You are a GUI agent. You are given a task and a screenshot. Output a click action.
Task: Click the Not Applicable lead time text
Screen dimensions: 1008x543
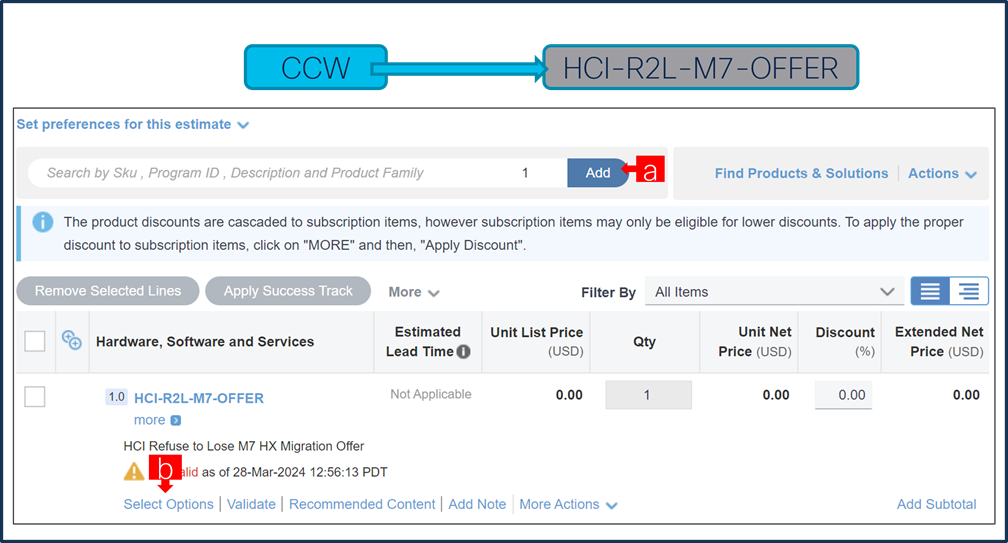pos(431,395)
